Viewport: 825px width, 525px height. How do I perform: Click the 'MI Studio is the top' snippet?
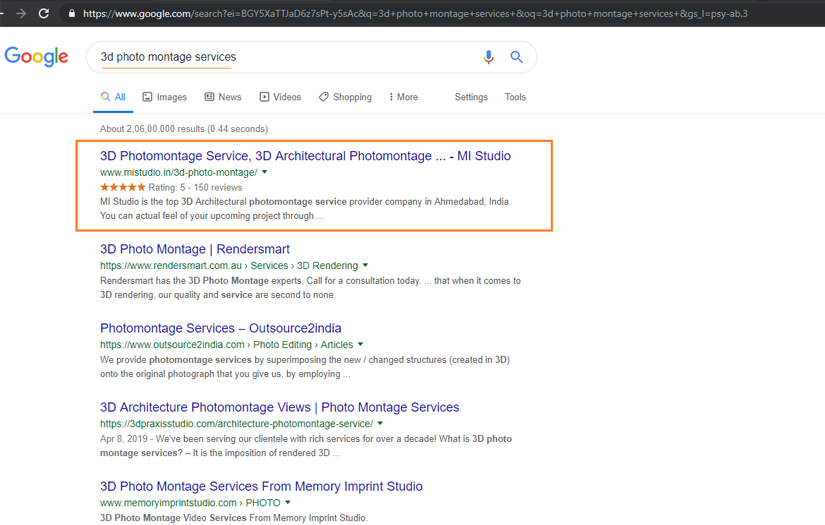pos(306,209)
